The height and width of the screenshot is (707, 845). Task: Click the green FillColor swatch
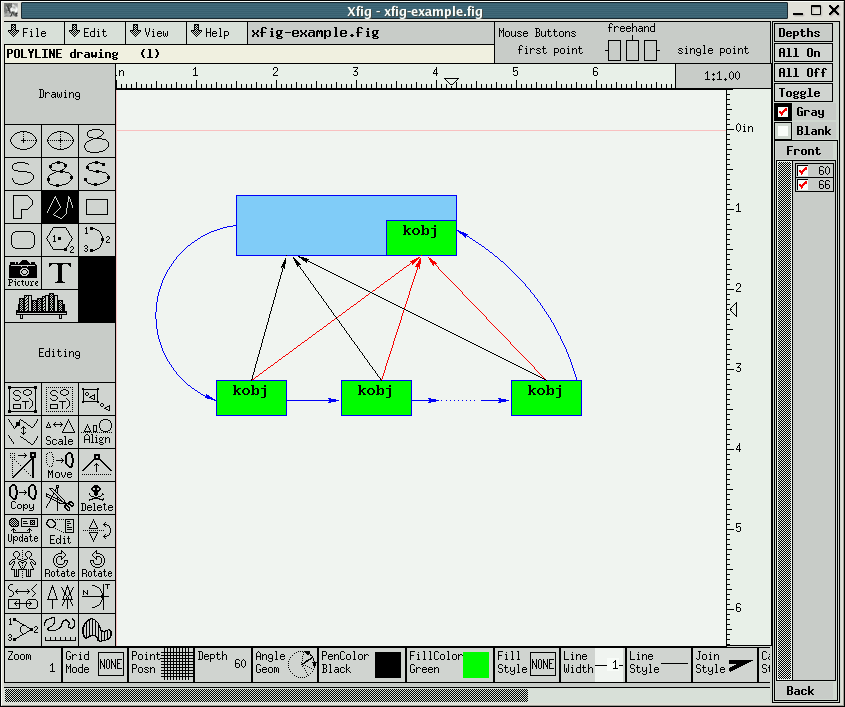coord(476,665)
